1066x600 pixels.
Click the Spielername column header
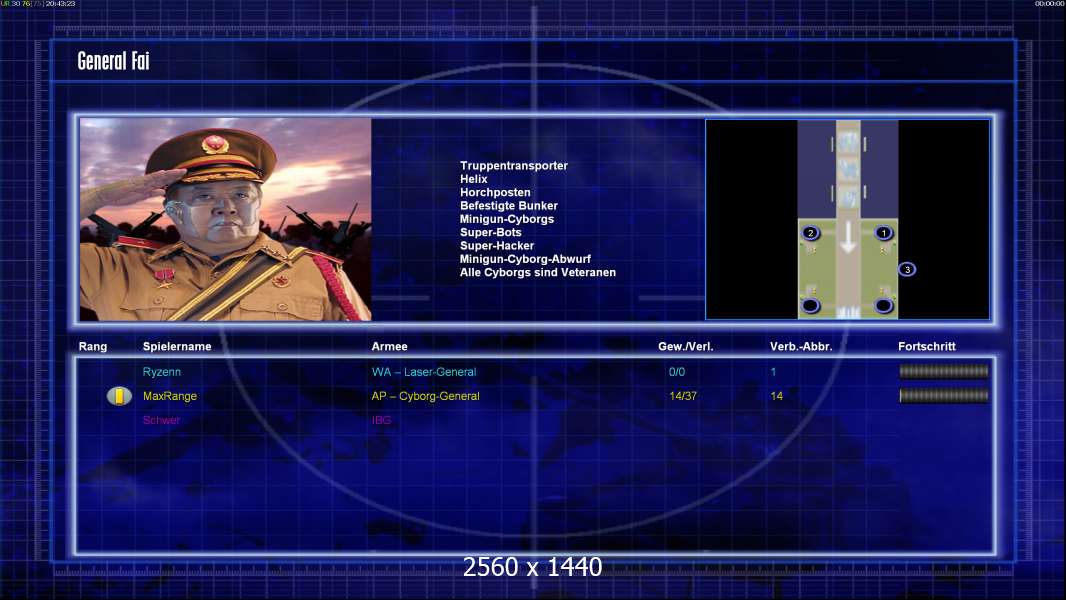177,347
